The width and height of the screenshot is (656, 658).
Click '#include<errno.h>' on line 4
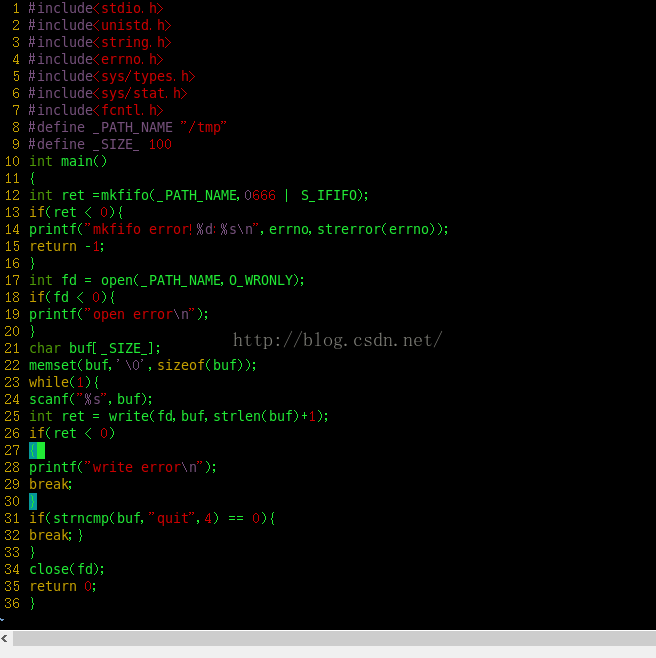coord(96,59)
